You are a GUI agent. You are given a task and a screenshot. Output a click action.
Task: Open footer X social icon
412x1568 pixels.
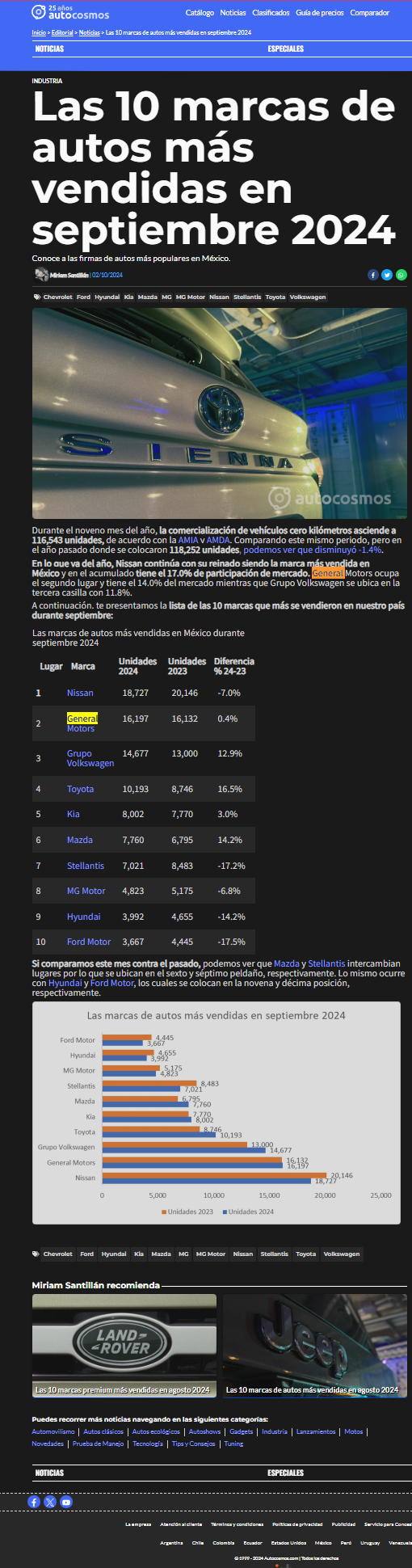(50, 1502)
